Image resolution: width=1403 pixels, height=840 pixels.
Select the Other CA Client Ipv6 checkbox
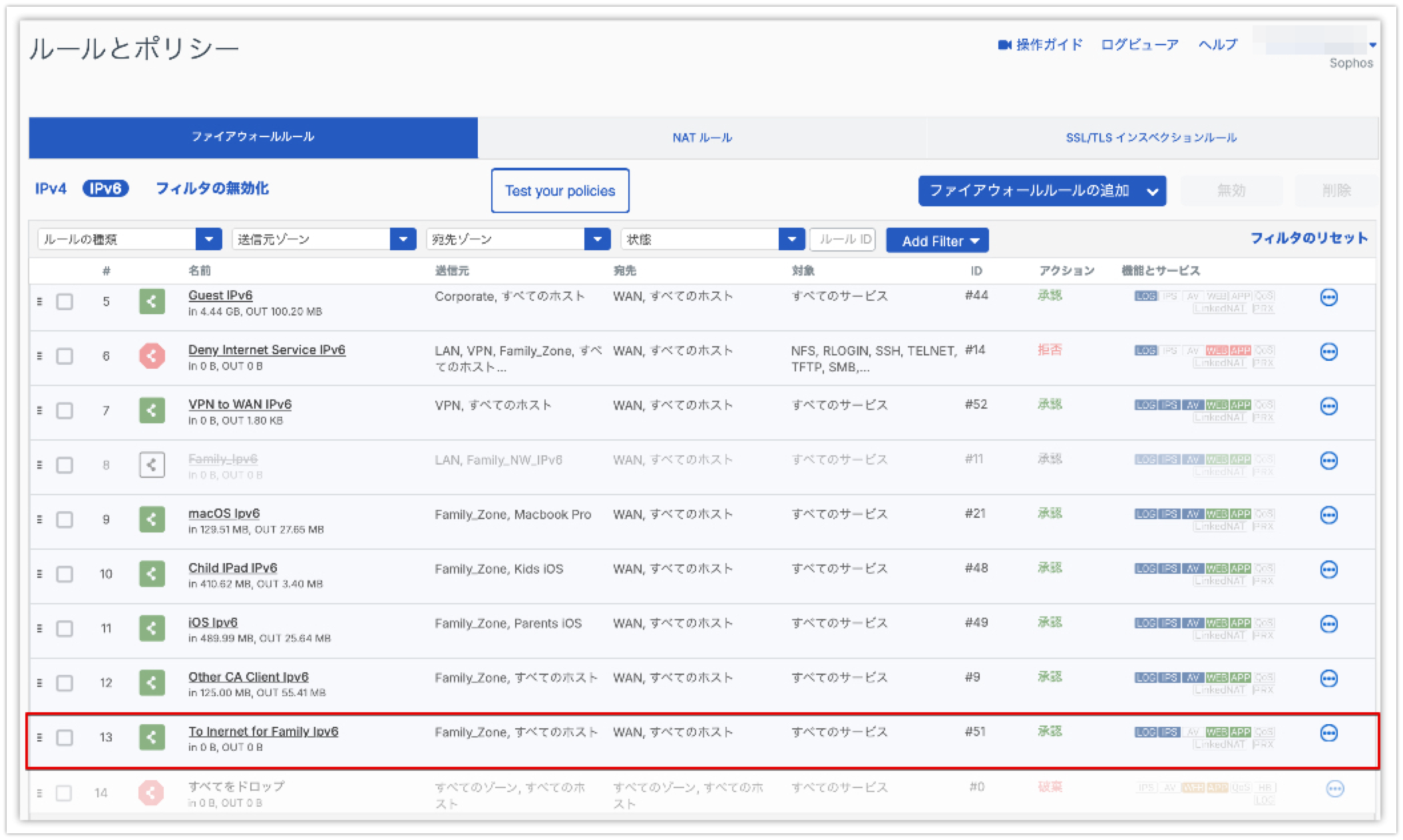65,683
